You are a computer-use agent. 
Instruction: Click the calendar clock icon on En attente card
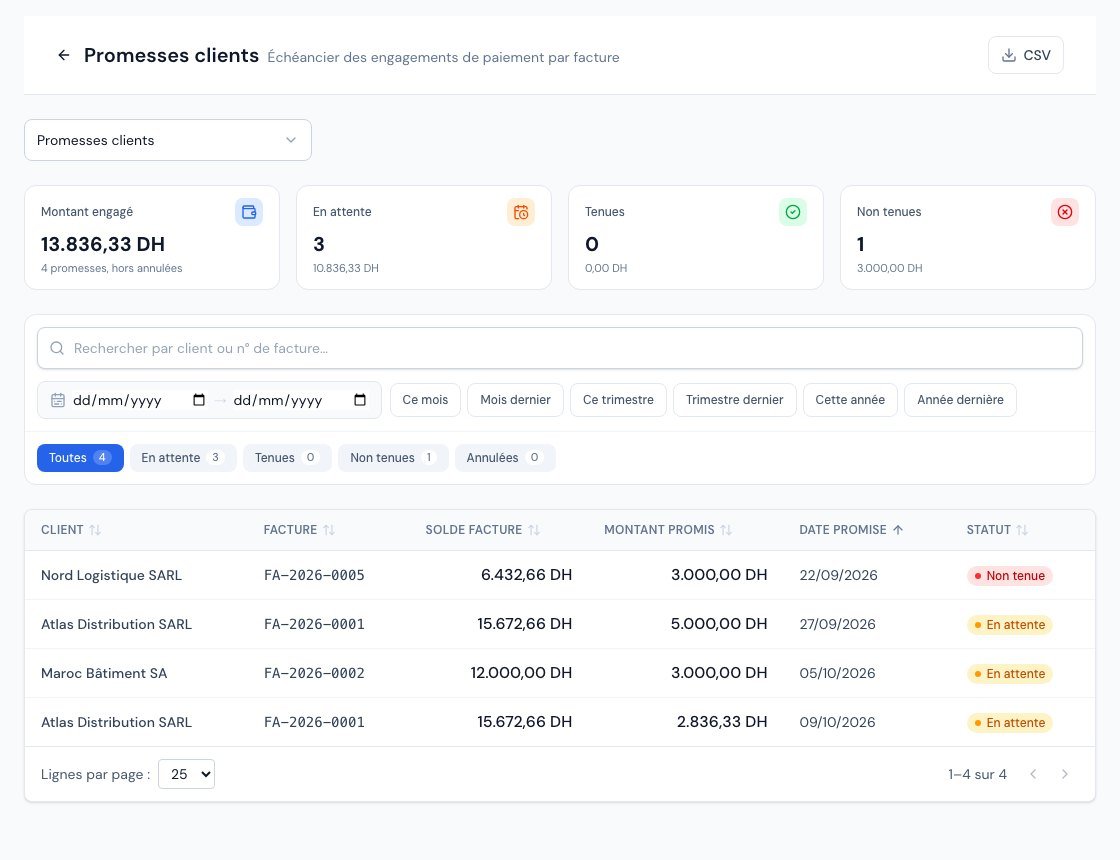(521, 212)
